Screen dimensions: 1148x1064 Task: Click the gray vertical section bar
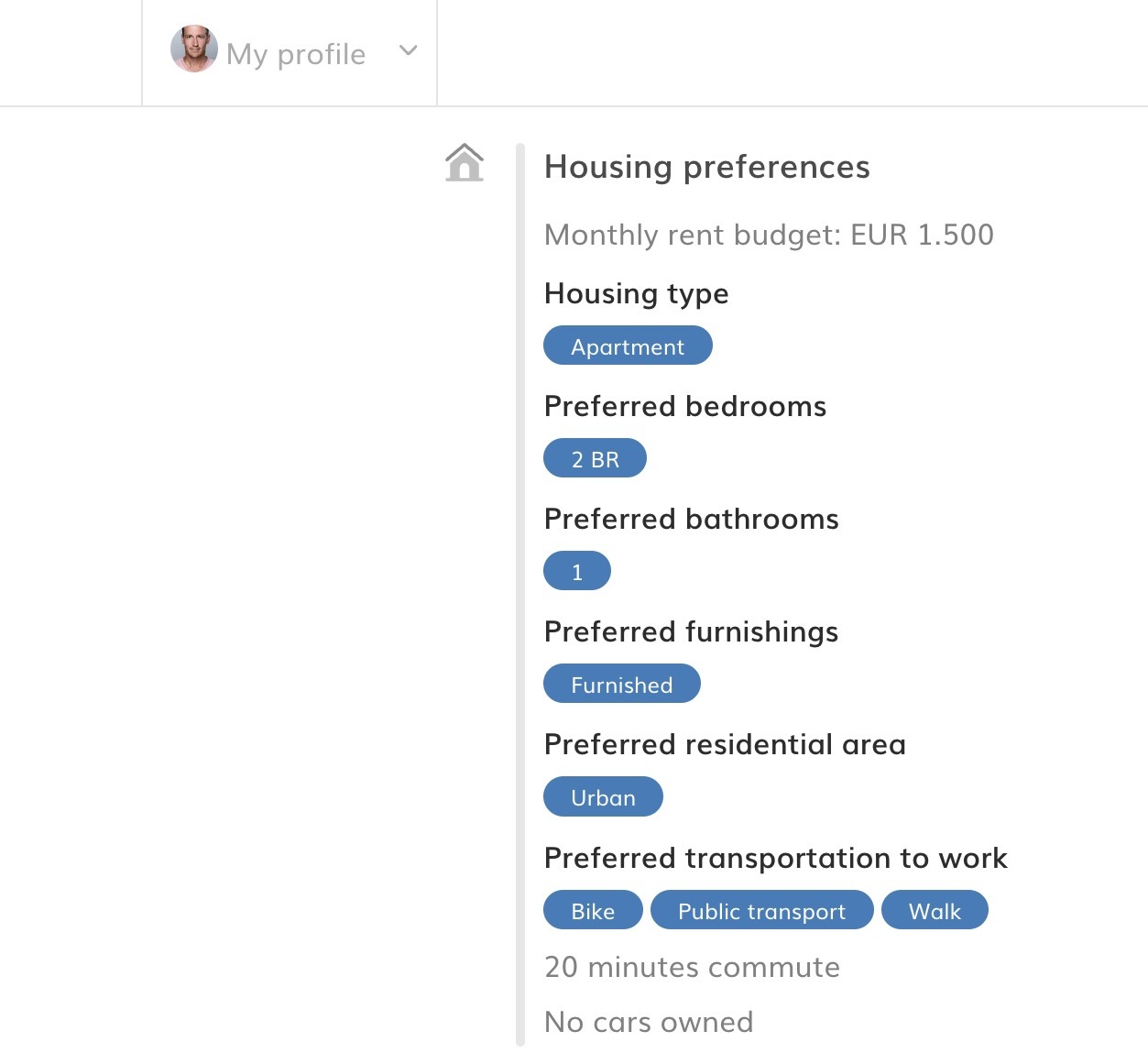(520, 594)
